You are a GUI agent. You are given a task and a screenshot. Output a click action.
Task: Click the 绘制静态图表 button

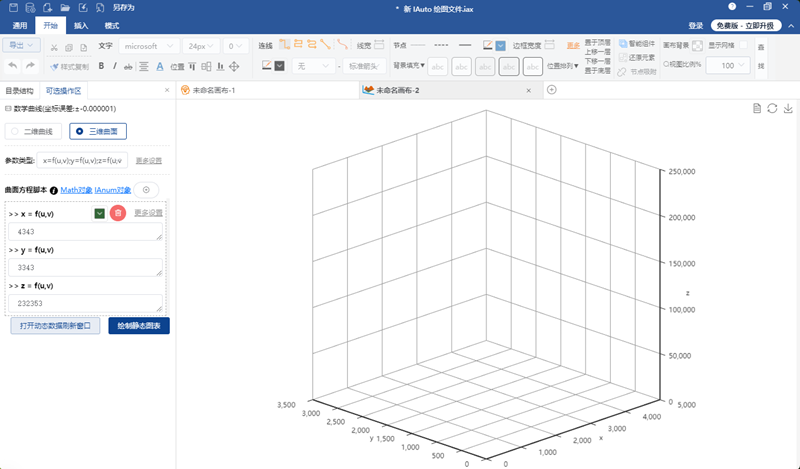point(139,326)
